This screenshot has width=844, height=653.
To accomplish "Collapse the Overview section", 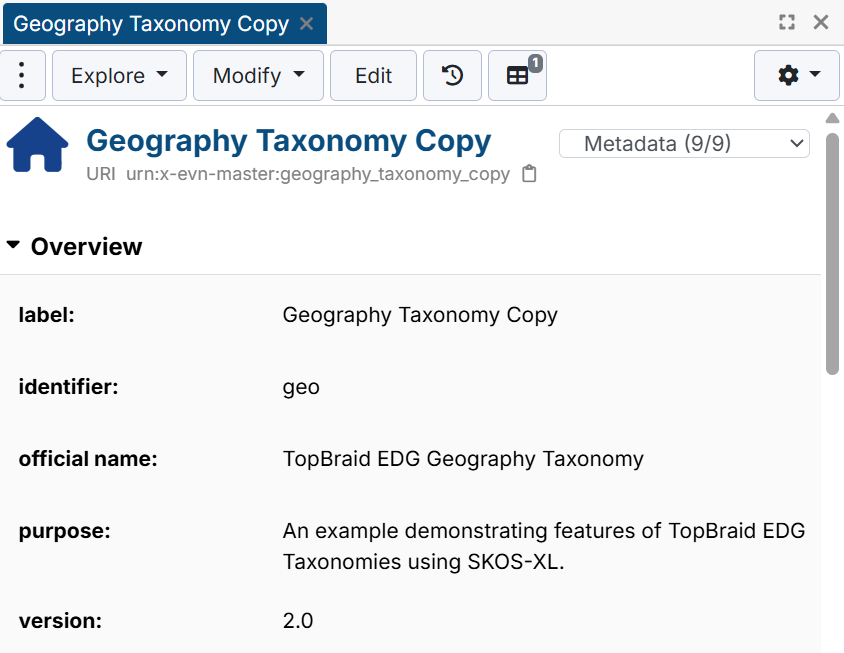I will click(13, 245).
